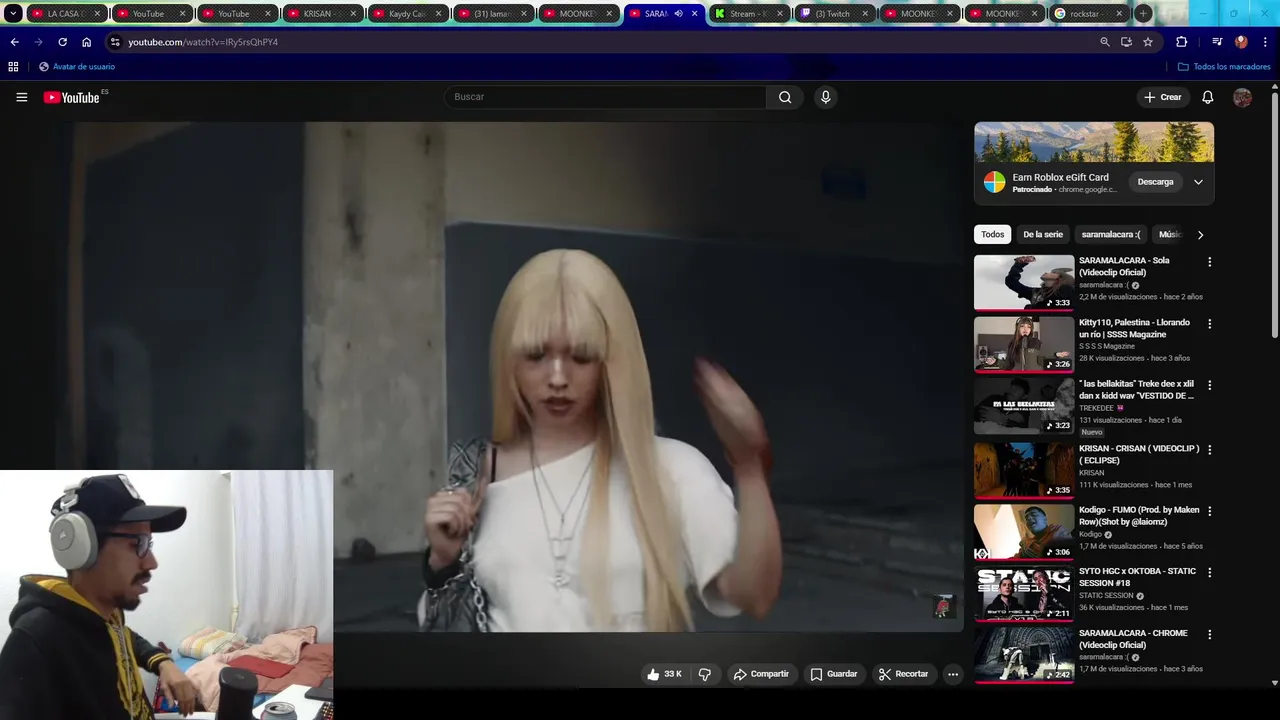The image size is (1280, 720).
Task: Open tab search dropdown arrow
Action: pyautogui.click(x=13, y=14)
